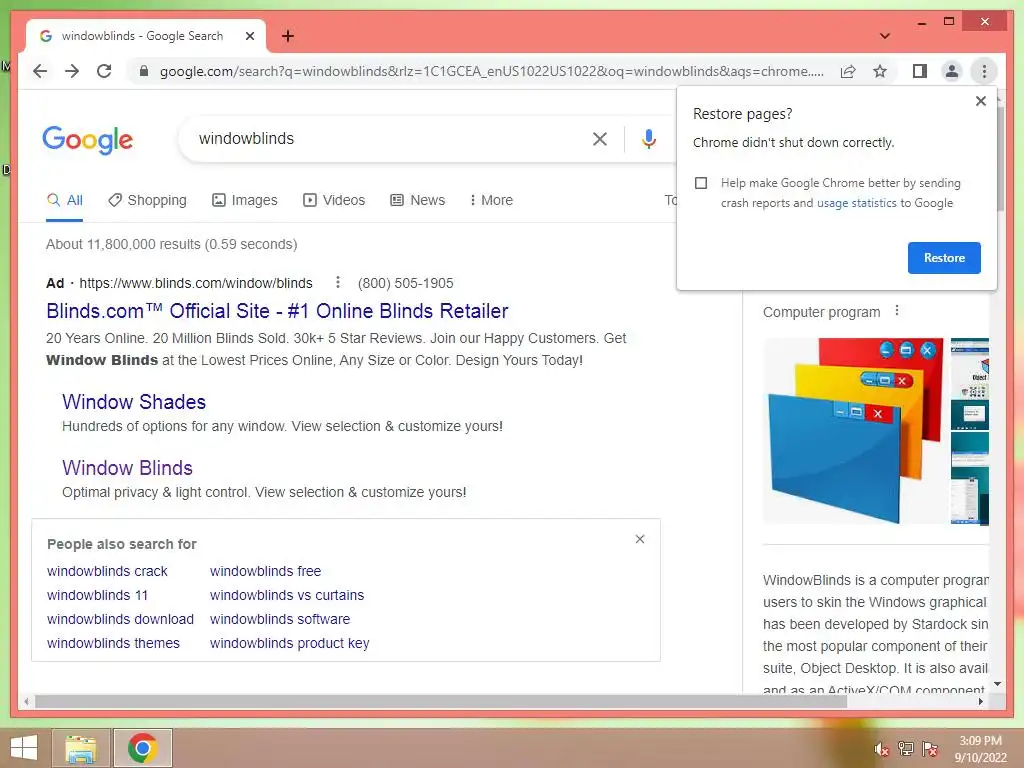Image resolution: width=1024 pixels, height=768 pixels.
Task: Open File Explorer from the taskbar
Action: pyautogui.click(x=80, y=748)
